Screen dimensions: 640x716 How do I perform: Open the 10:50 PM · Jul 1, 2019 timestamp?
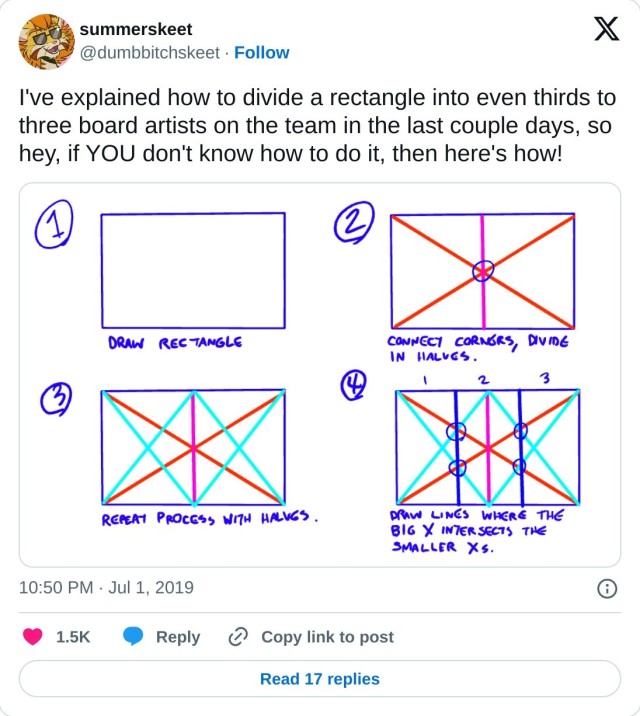[106, 588]
